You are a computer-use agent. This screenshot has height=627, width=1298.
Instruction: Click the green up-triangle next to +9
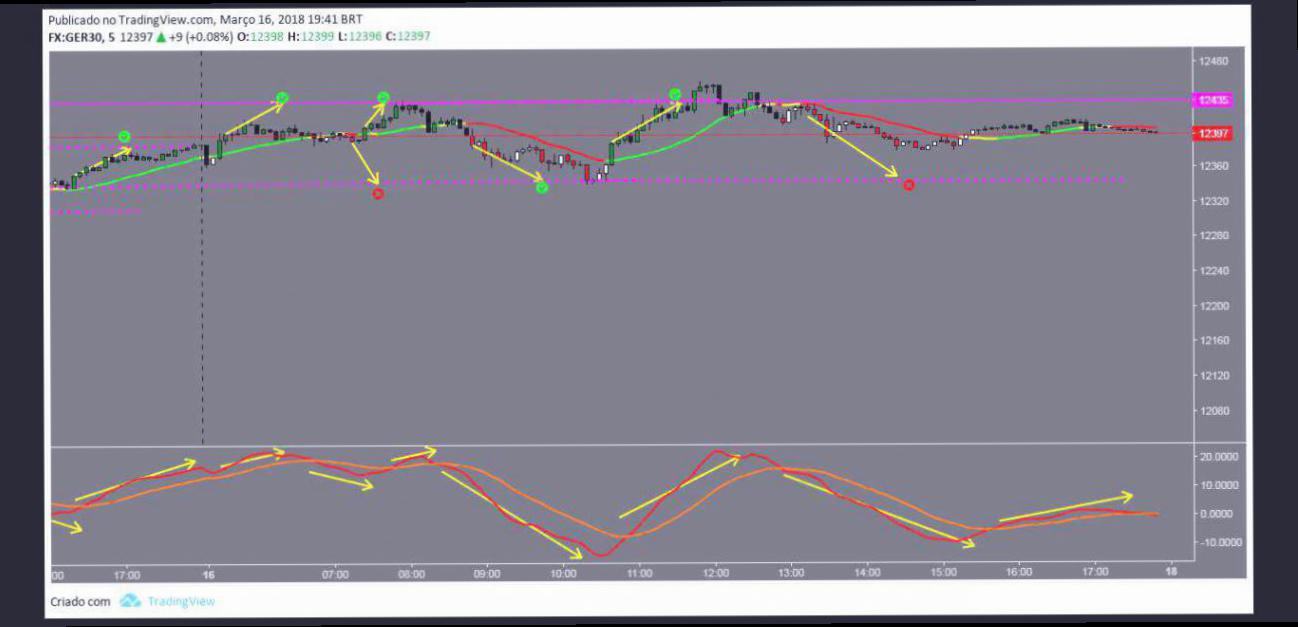click(x=160, y=37)
